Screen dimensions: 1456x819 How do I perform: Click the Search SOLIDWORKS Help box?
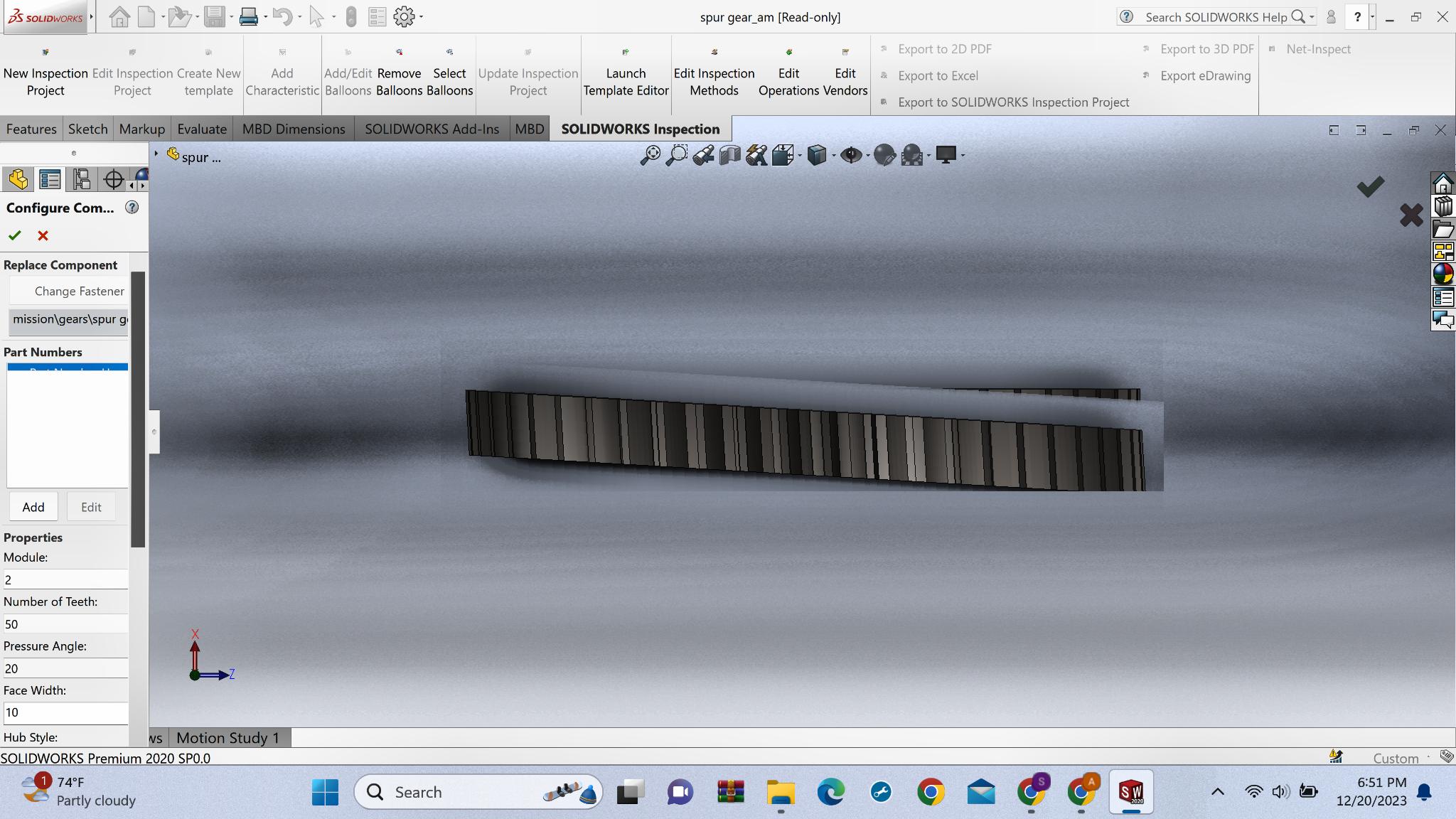[1216, 17]
